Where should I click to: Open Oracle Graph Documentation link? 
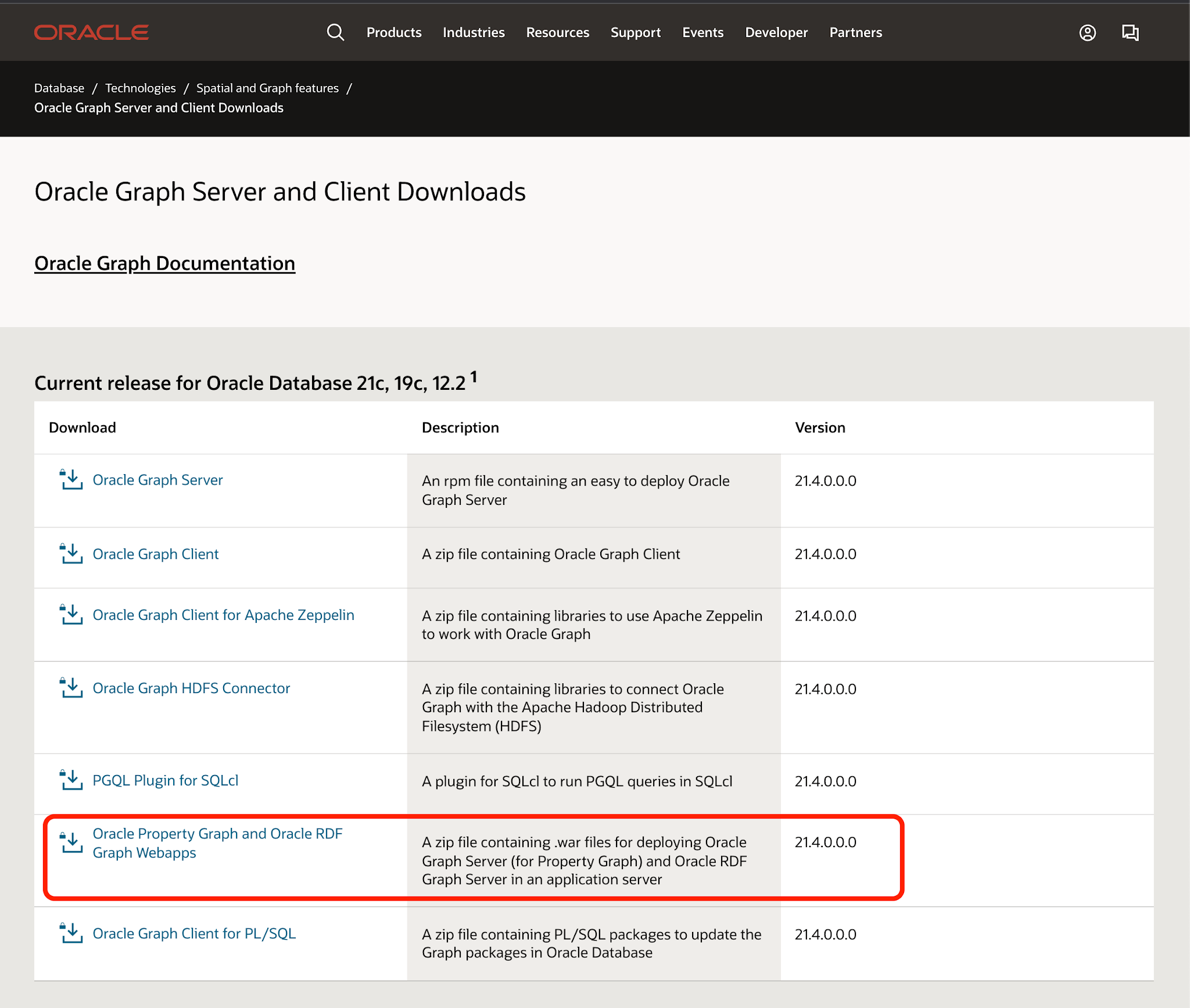(164, 263)
